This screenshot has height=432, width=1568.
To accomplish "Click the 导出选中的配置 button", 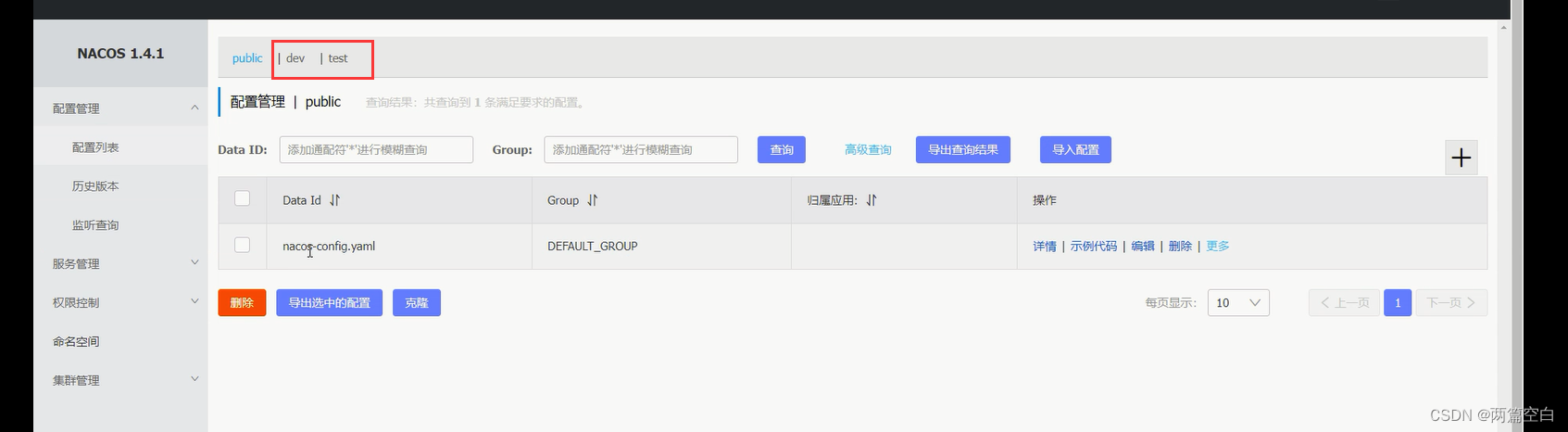I will (329, 303).
